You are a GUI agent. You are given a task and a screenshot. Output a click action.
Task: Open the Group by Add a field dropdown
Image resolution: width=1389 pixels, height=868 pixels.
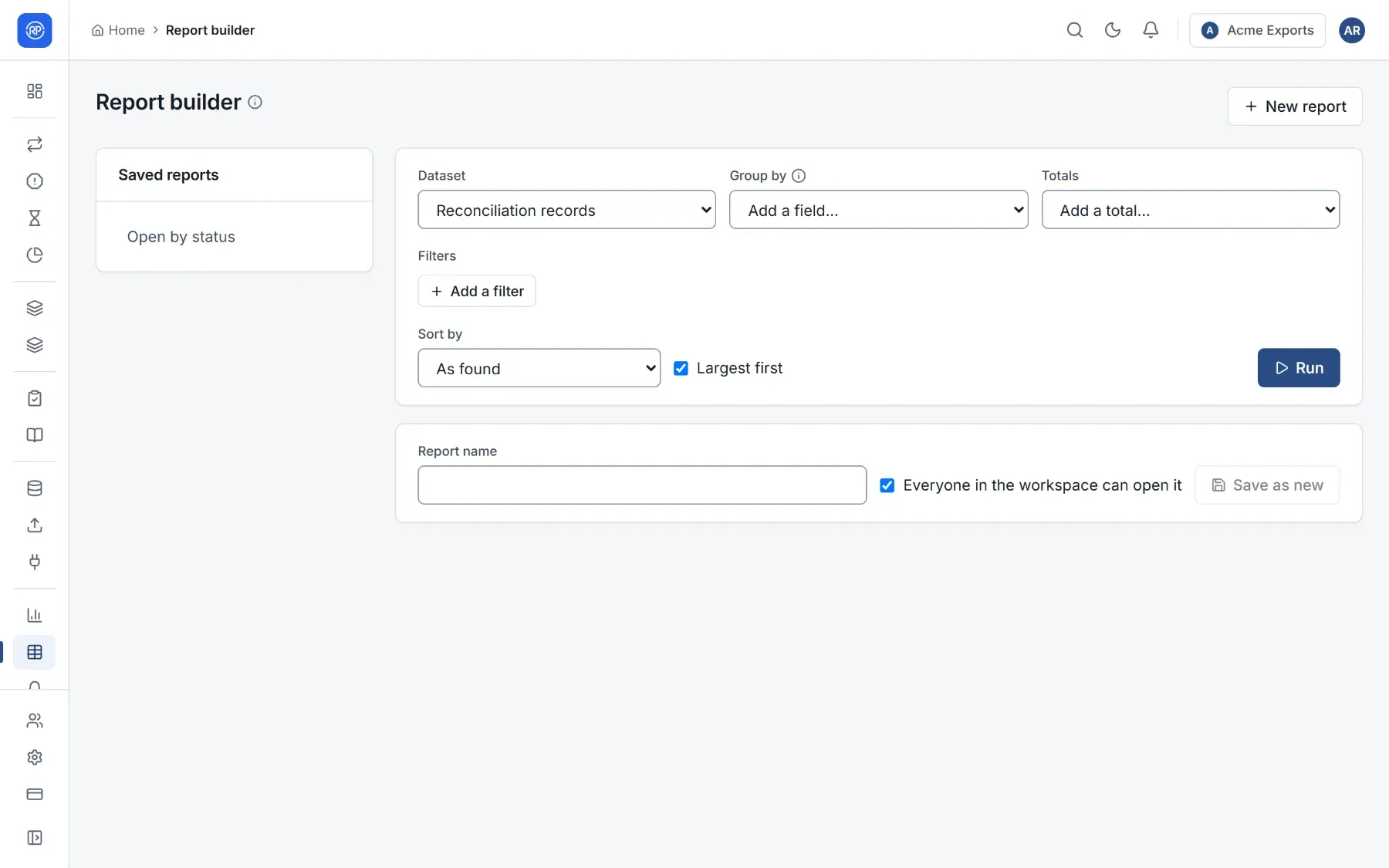click(x=878, y=210)
